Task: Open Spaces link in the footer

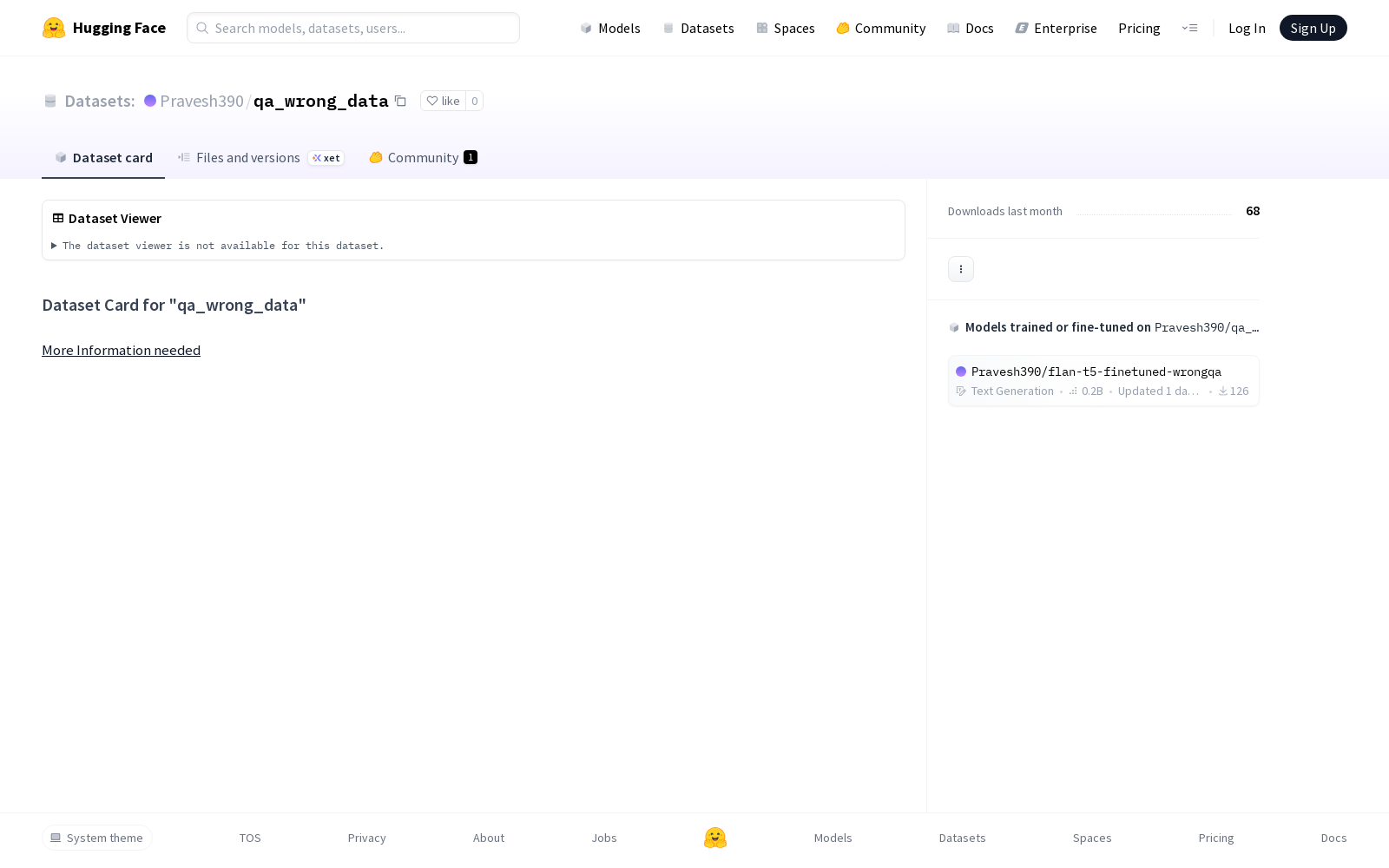Action: pyautogui.click(x=1092, y=838)
